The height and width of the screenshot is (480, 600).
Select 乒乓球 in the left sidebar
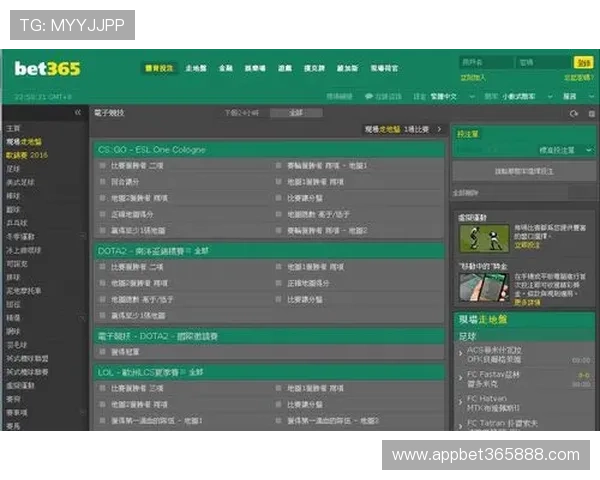[x=16, y=223]
